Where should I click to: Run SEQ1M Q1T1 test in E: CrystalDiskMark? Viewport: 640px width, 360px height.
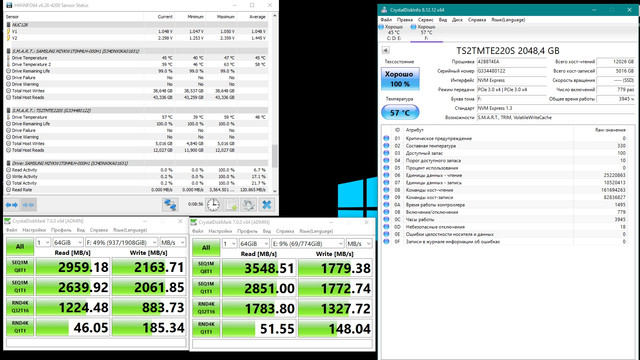click(x=206, y=288)
